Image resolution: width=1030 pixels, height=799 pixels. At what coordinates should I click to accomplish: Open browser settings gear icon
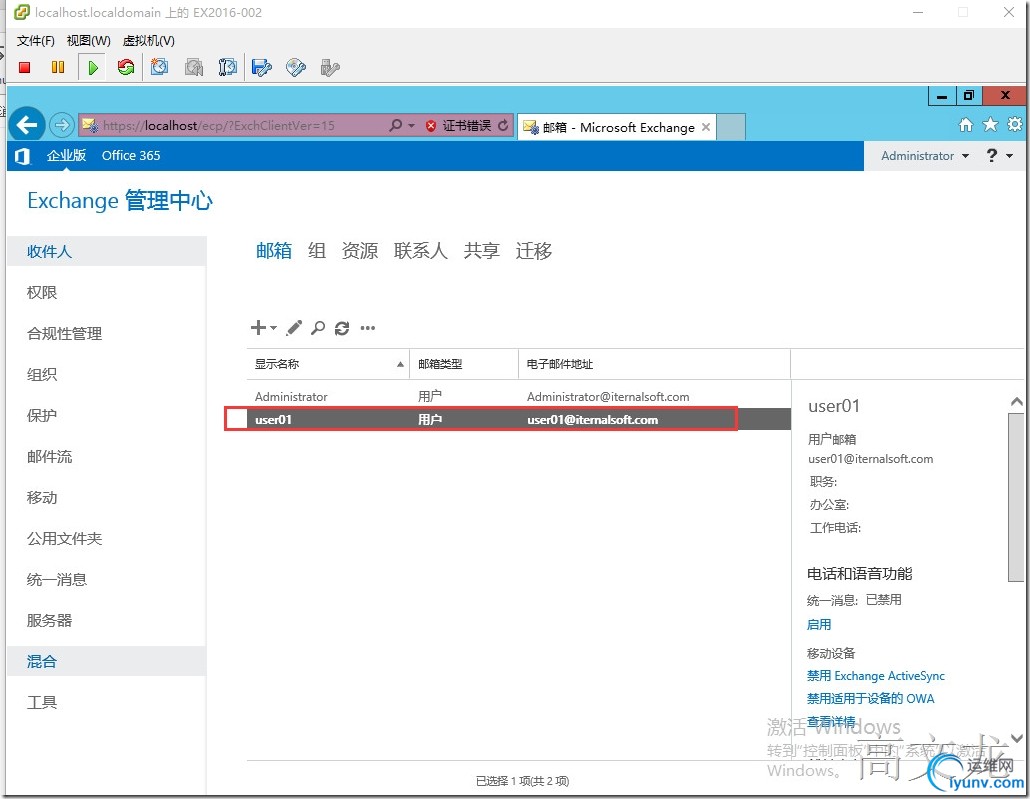coord(1015,124)
